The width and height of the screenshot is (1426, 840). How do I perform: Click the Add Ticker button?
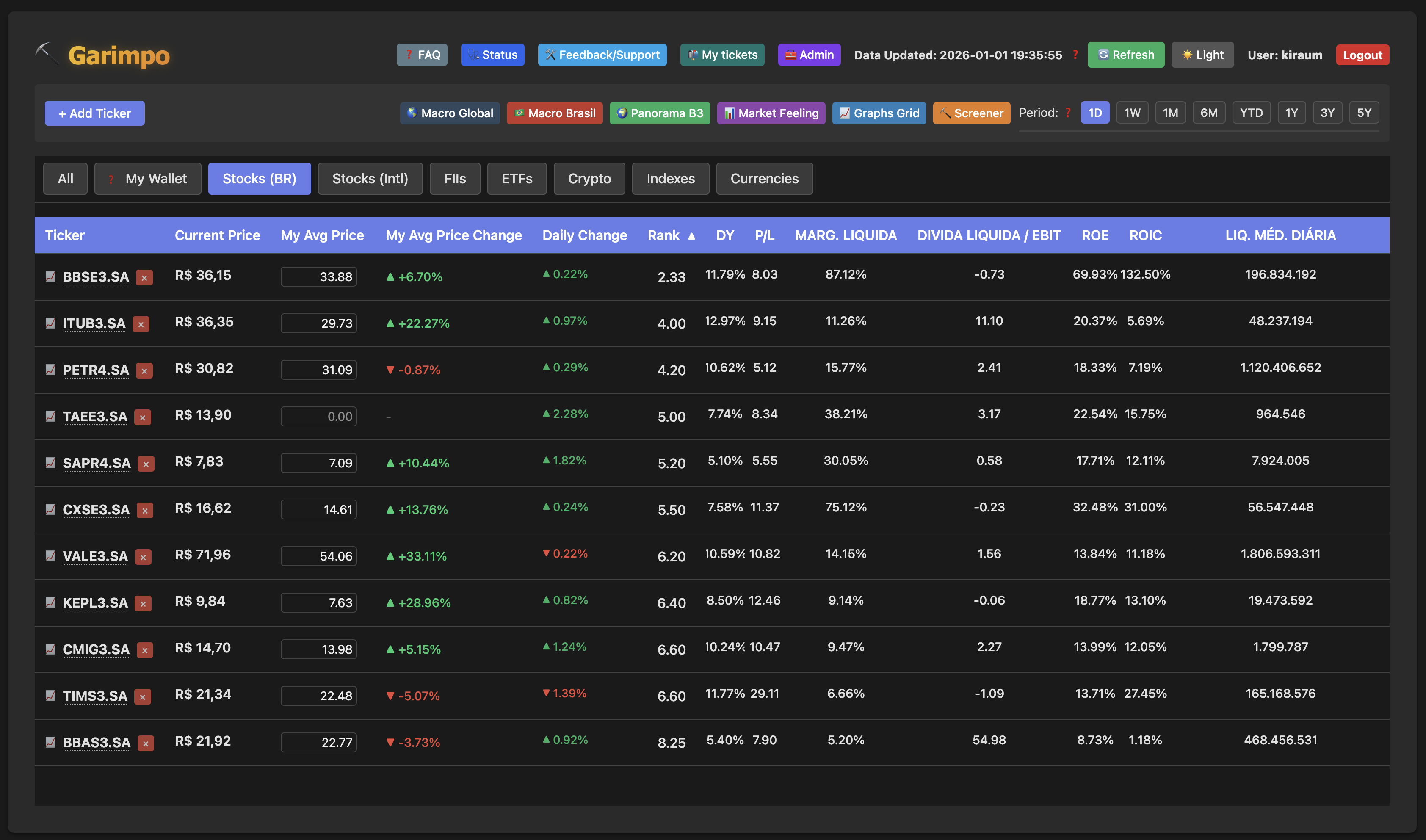coord(94,113)
